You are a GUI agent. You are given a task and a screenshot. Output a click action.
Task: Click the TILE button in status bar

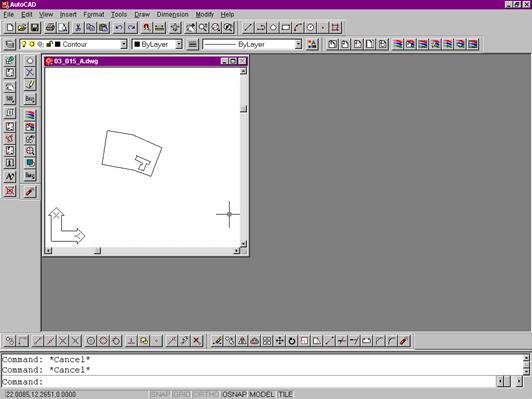(x=285, y=394)
